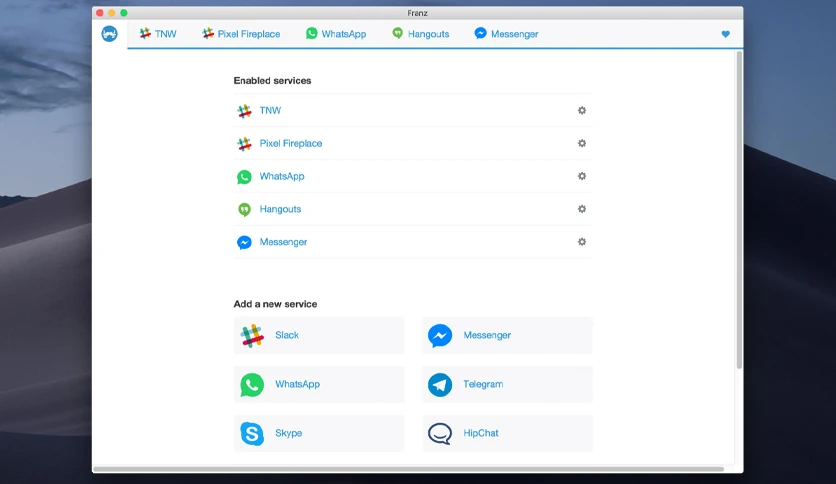This screenshot has width=836, height=484.
Task: Open settings gear for Messenger service
Action: tap(582, 242)
